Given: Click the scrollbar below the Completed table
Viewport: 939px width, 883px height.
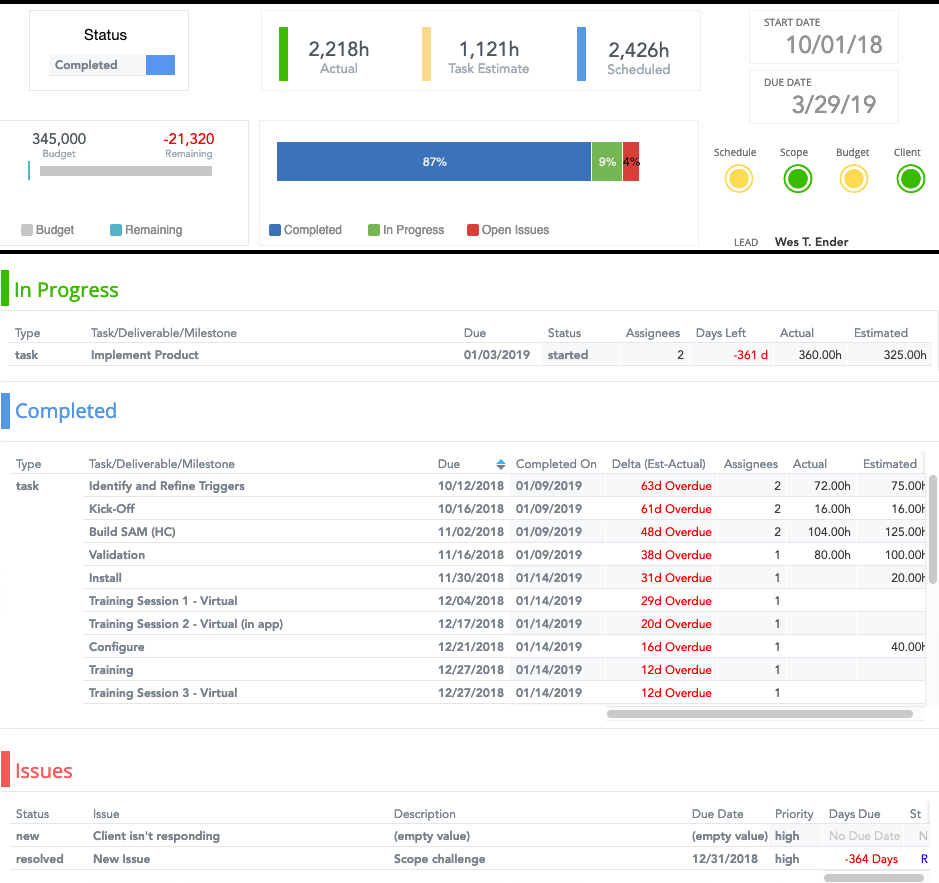Looking at the screenshot, I should (763, 713).
